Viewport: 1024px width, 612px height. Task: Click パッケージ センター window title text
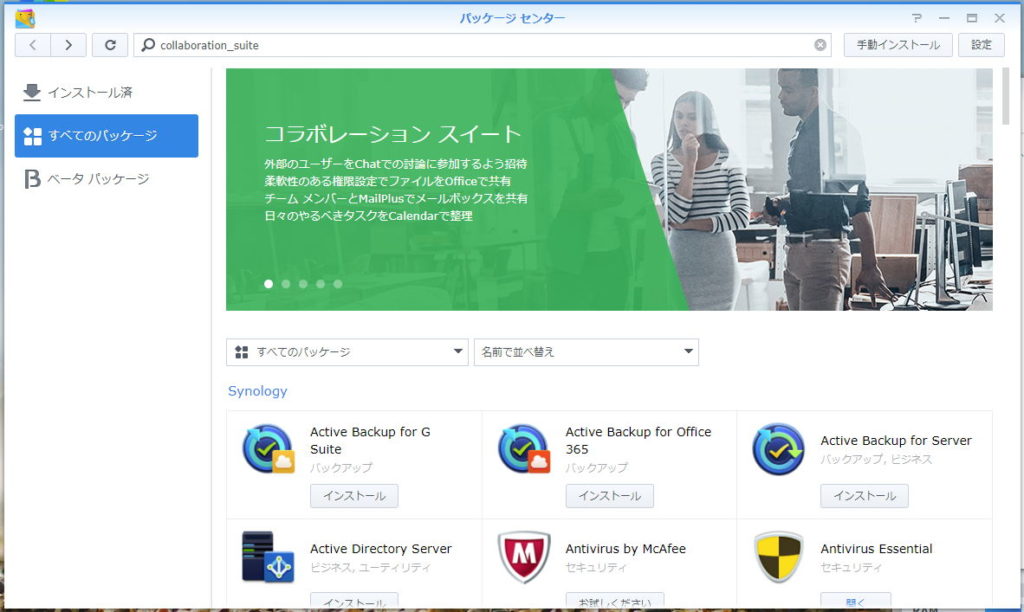coord(512,18)
